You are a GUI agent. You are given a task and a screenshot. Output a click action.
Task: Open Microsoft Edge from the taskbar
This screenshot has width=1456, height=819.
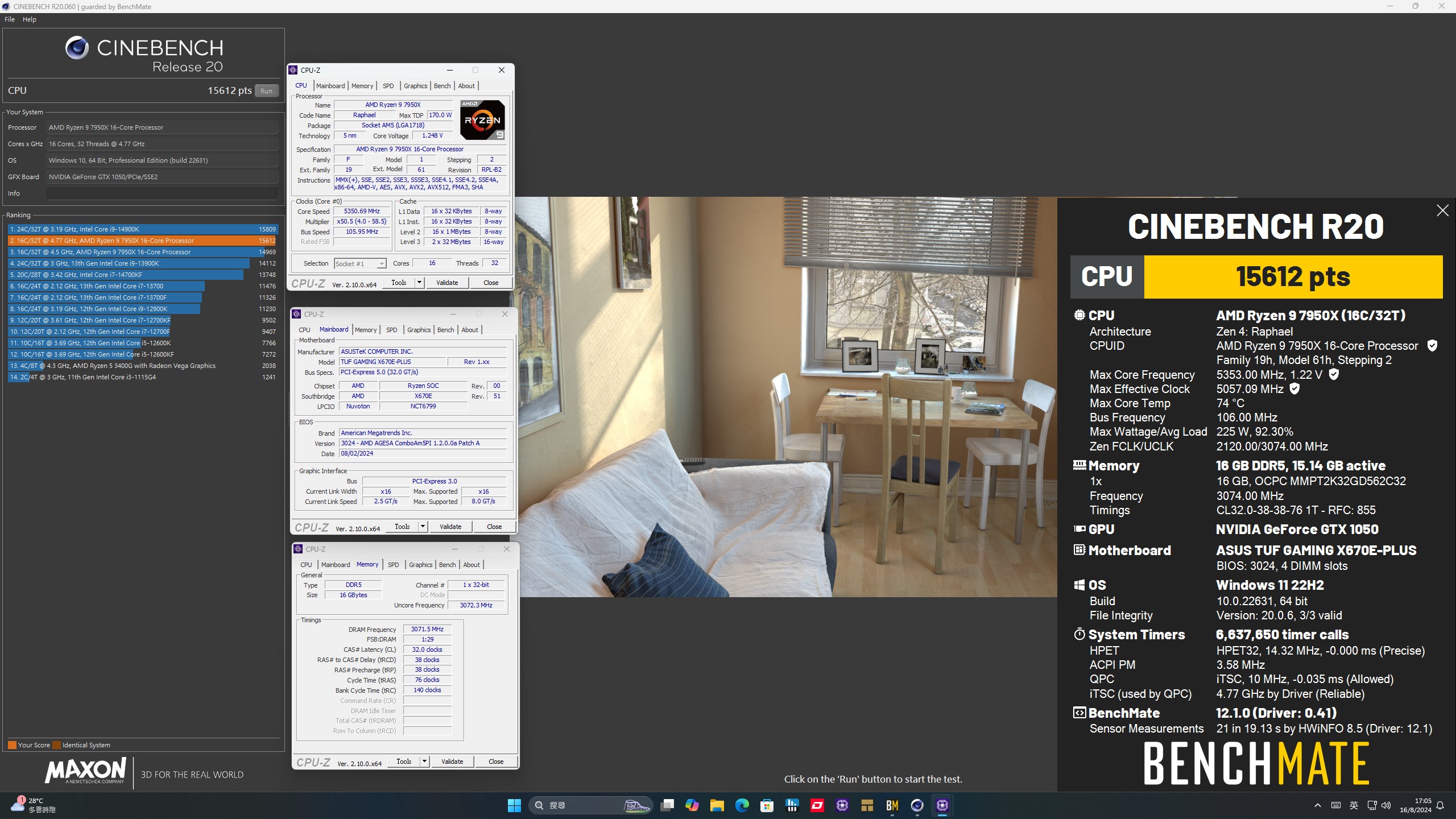742,805
